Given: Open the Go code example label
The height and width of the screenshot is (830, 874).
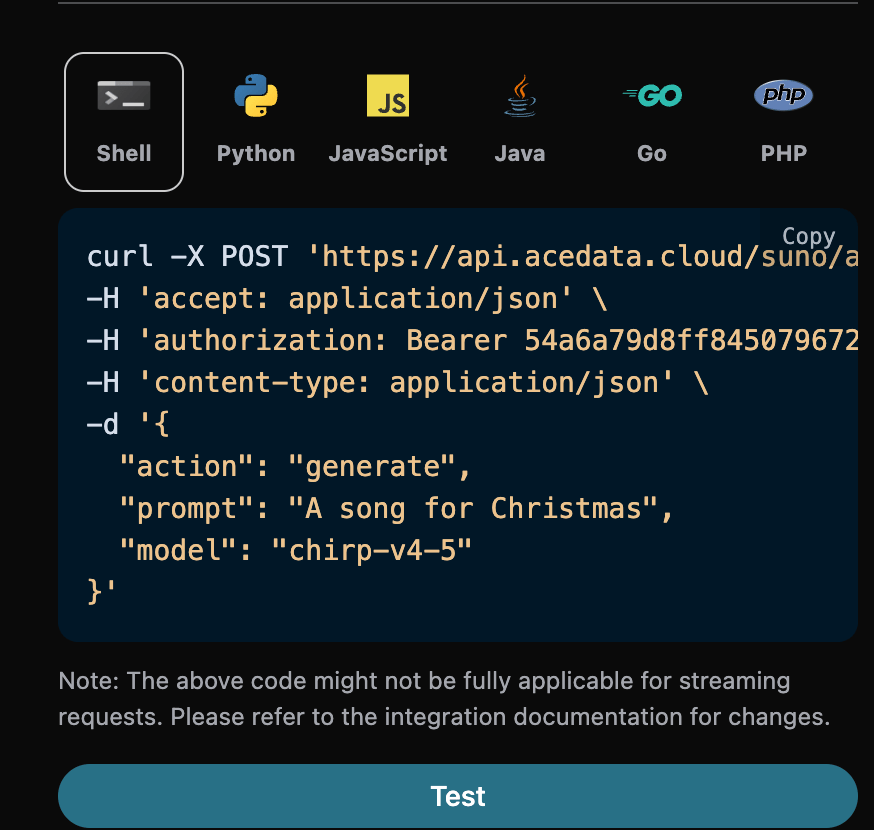Looking at the screenshot, I should [652, 154].
